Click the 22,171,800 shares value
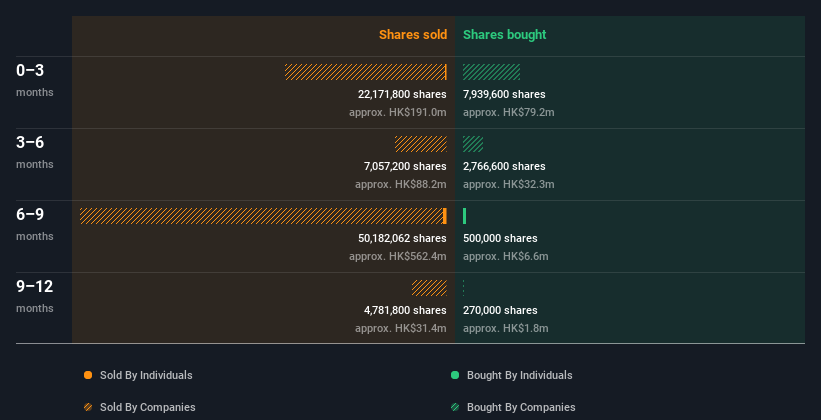The width and height of the screenshot is (821, 420). click(402, 94)
